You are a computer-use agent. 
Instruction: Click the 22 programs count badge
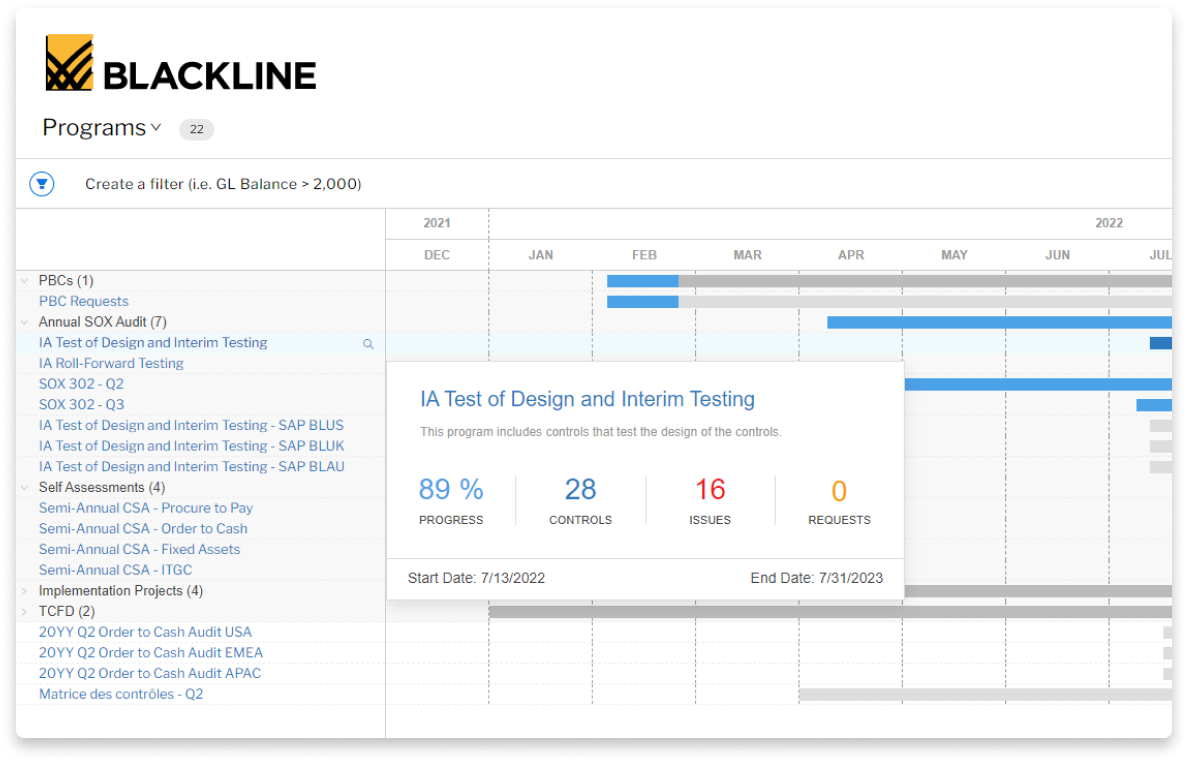[x=197, y=130]
